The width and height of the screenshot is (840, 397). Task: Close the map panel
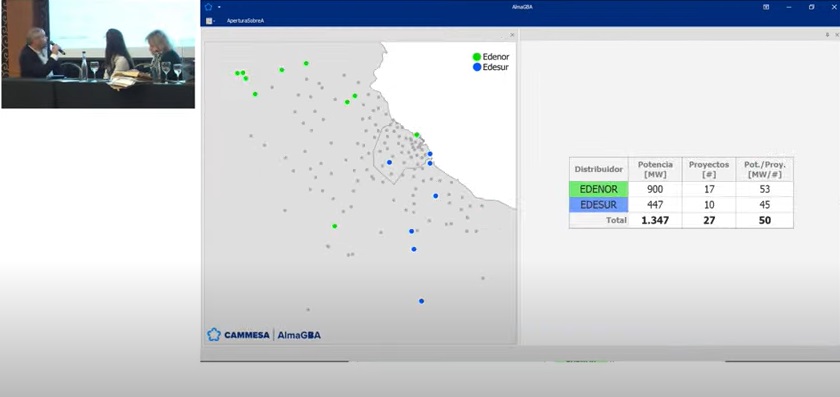click(x=512, y=35)
